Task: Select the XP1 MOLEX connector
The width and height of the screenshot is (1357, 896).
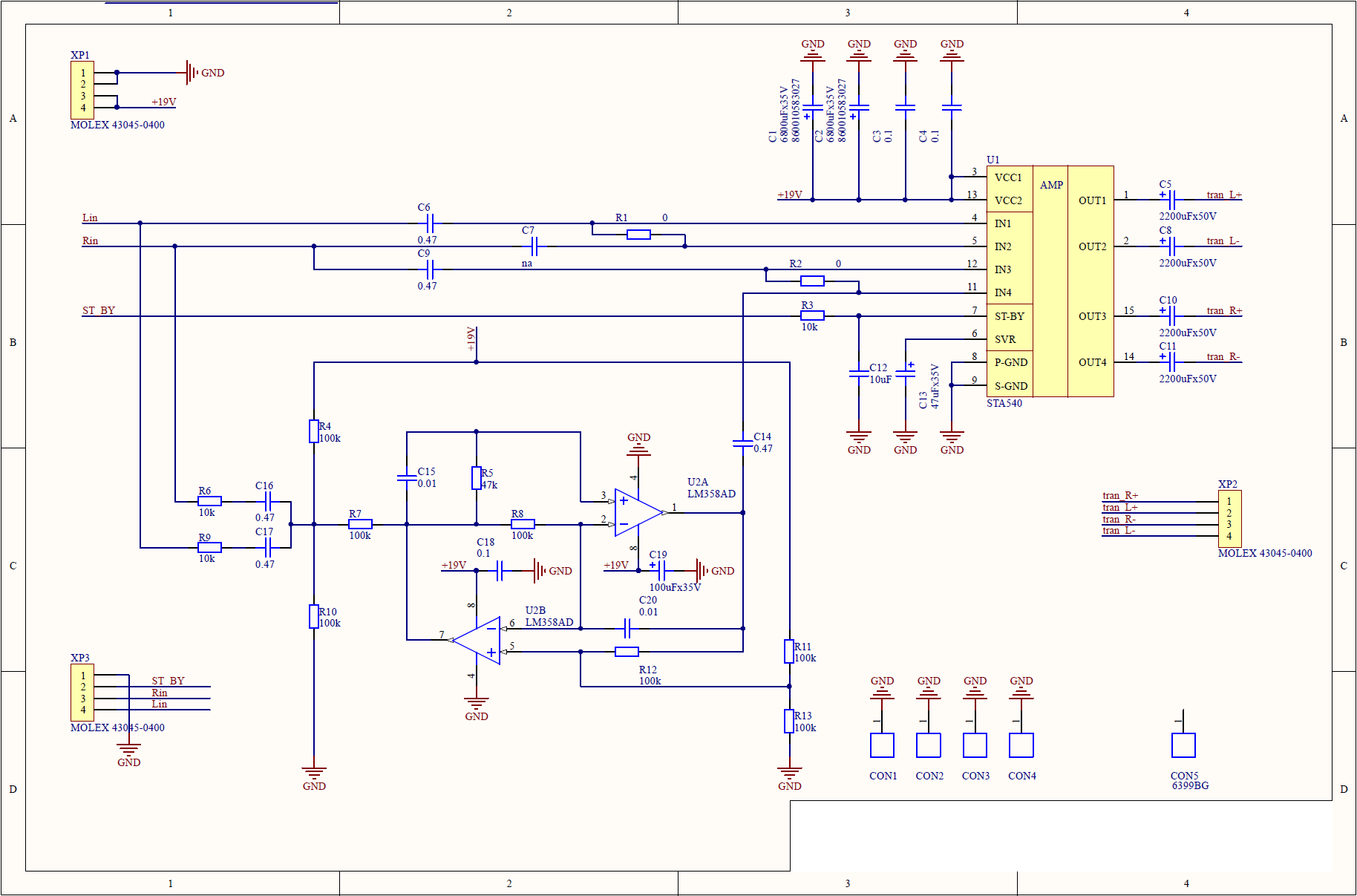Action: [82, 90]
